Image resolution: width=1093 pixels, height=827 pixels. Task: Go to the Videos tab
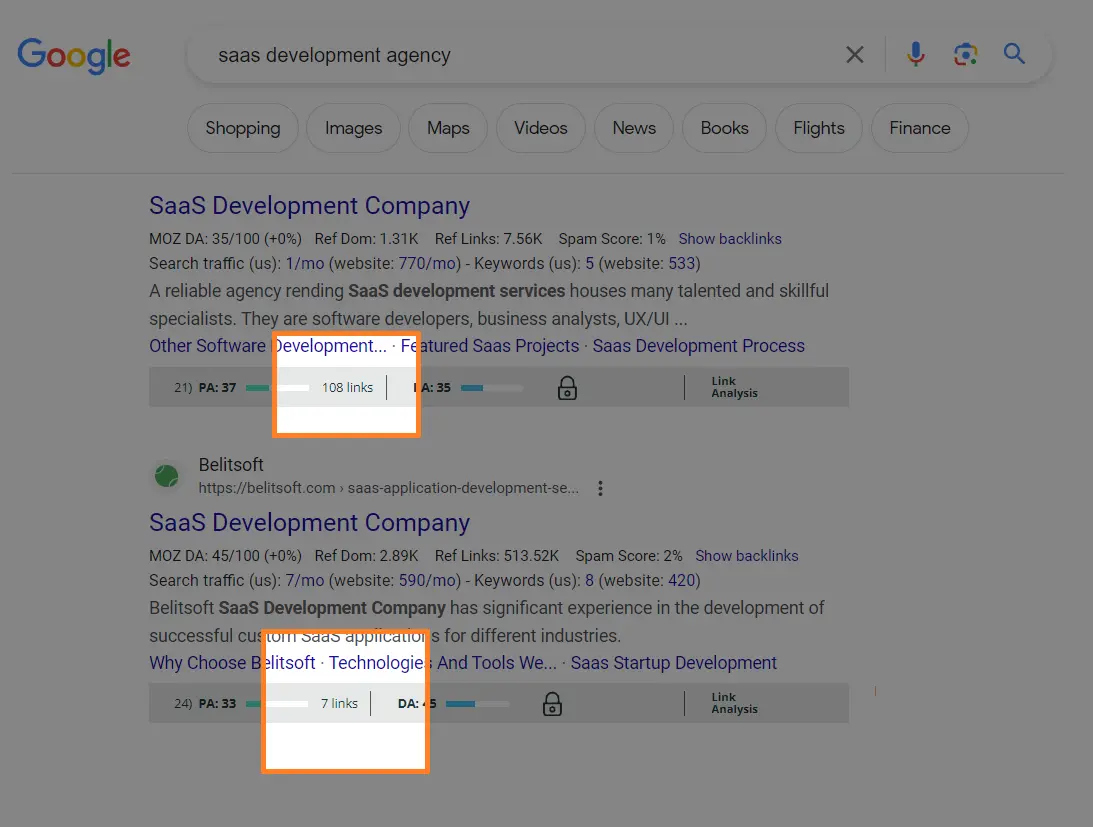[x=541, y=128]
